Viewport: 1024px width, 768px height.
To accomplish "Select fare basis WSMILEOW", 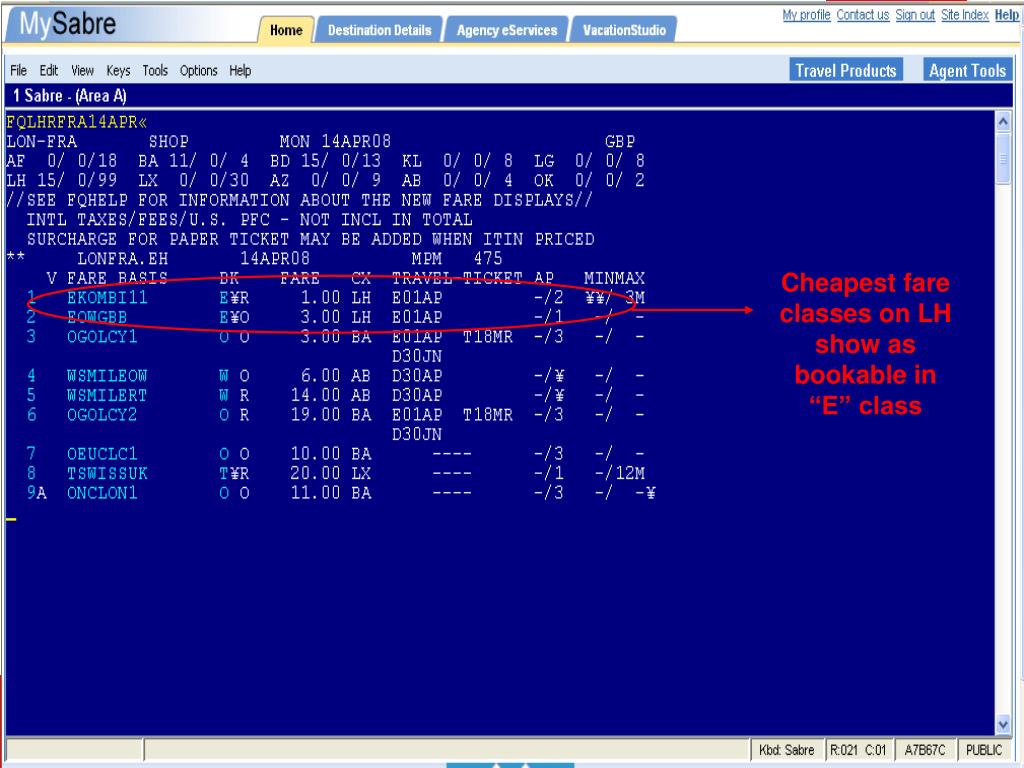I will [x=107, y=376].
